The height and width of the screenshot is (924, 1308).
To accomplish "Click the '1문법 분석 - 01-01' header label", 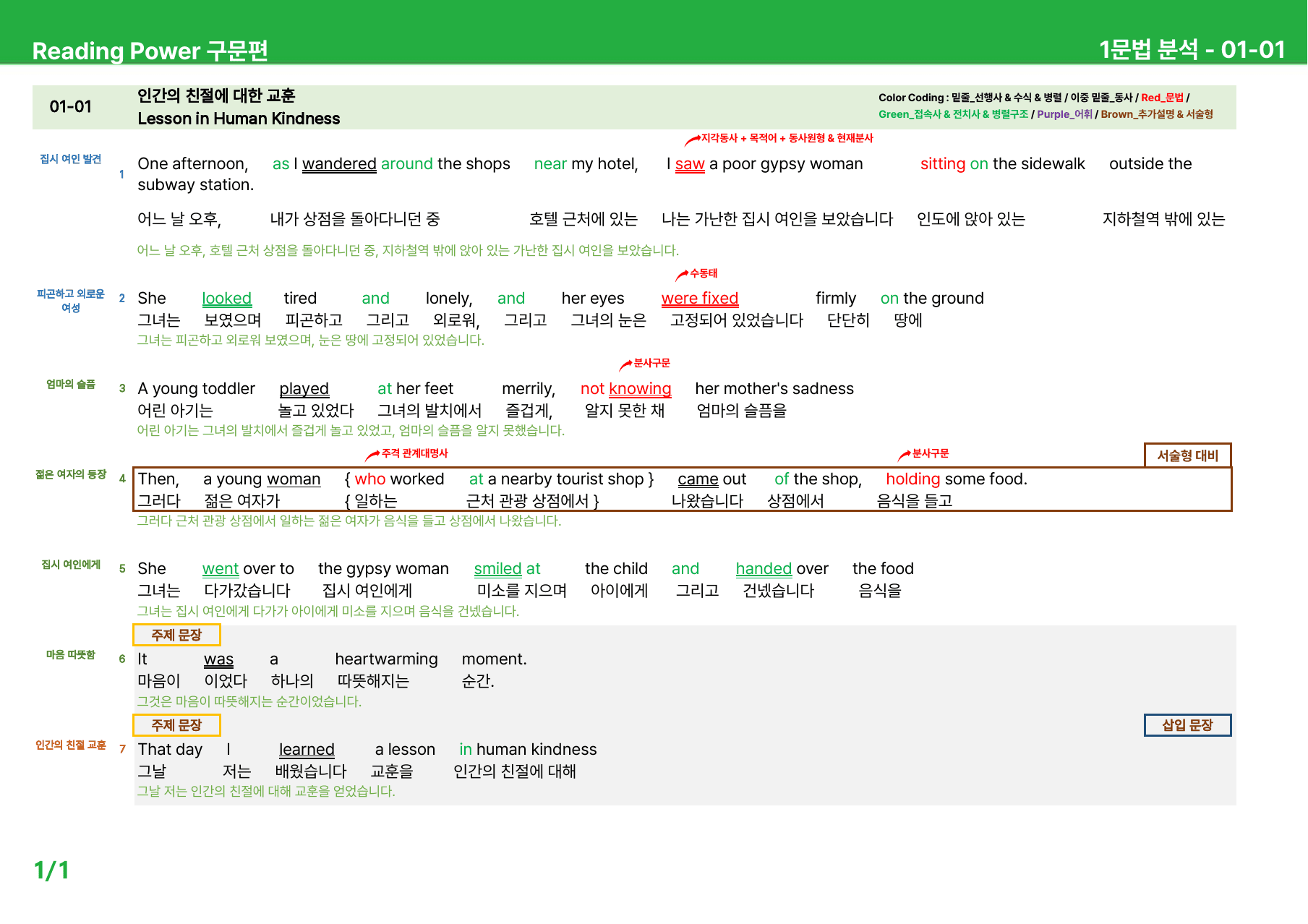I will (1192, 49).
